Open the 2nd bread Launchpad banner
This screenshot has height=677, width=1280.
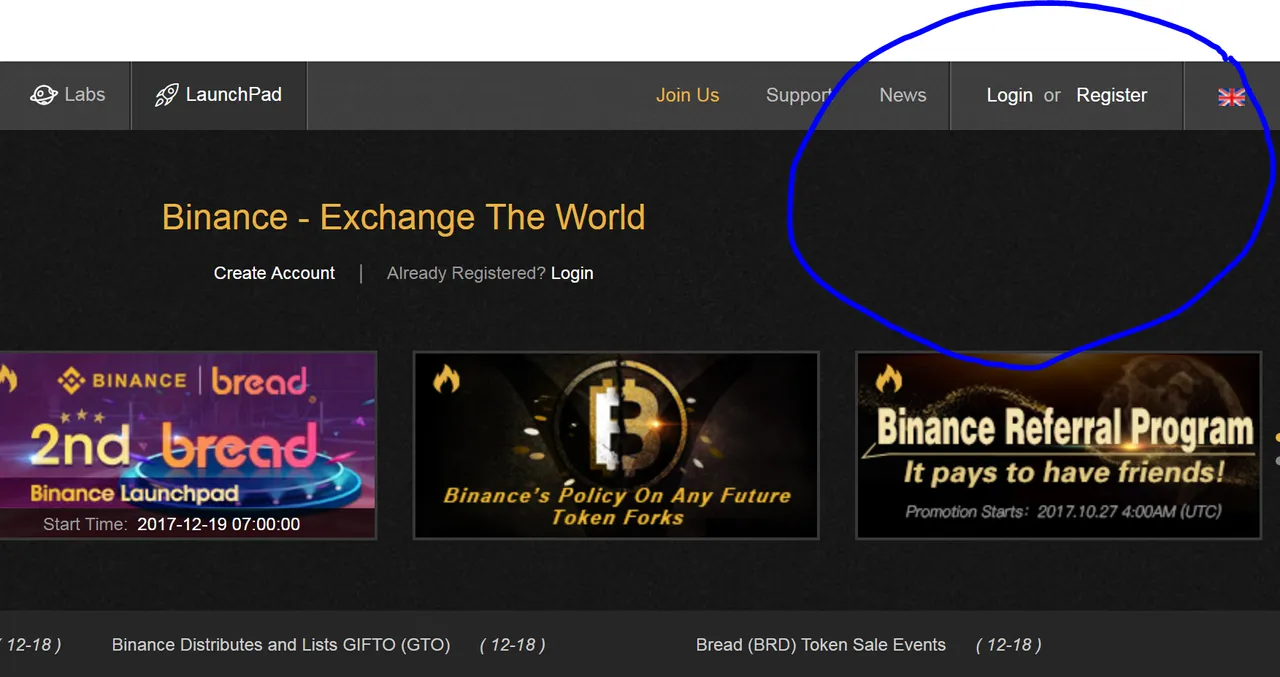188,445
